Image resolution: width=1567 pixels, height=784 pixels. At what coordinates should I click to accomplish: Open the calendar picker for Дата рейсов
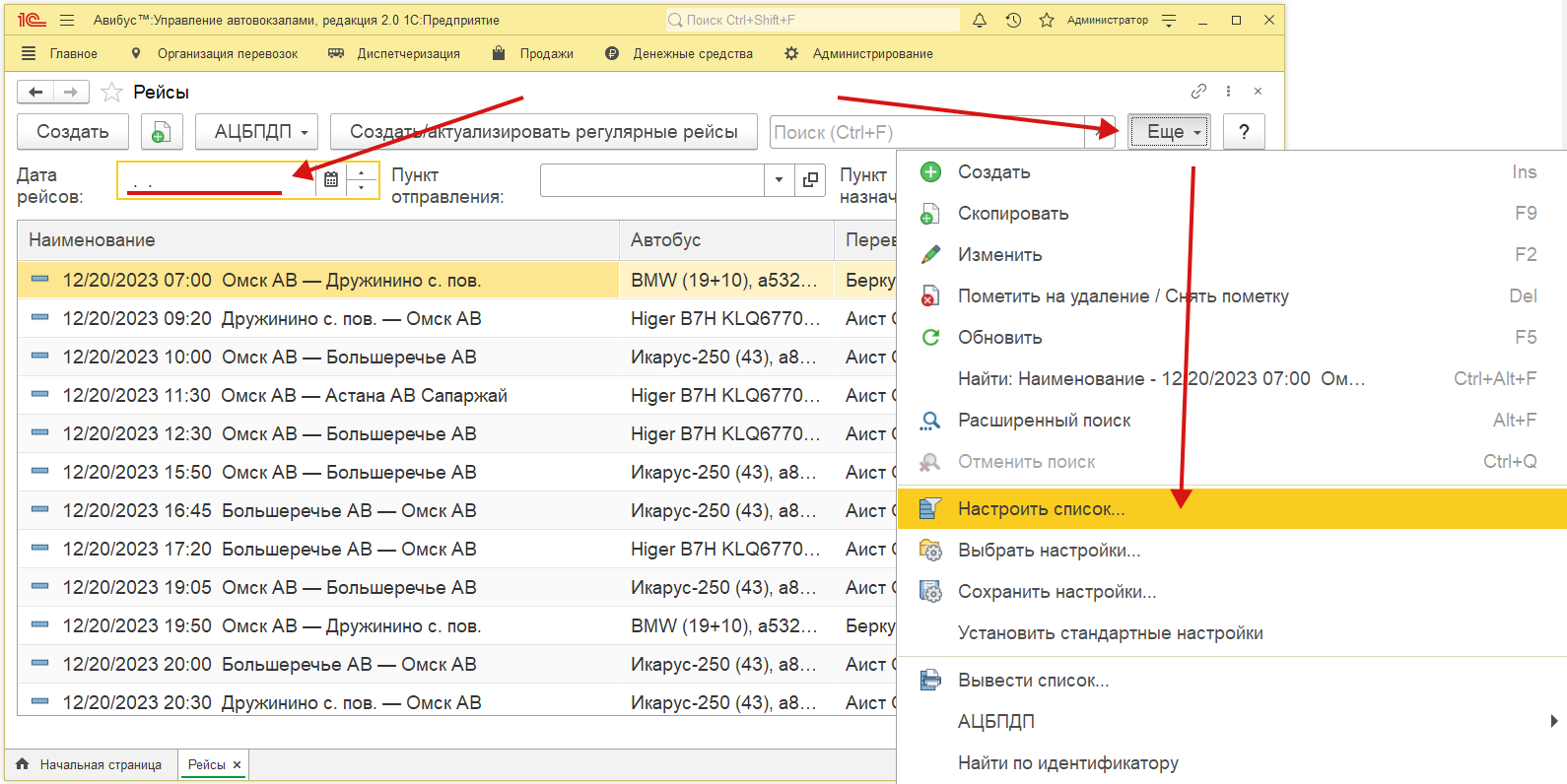(331, 179)
